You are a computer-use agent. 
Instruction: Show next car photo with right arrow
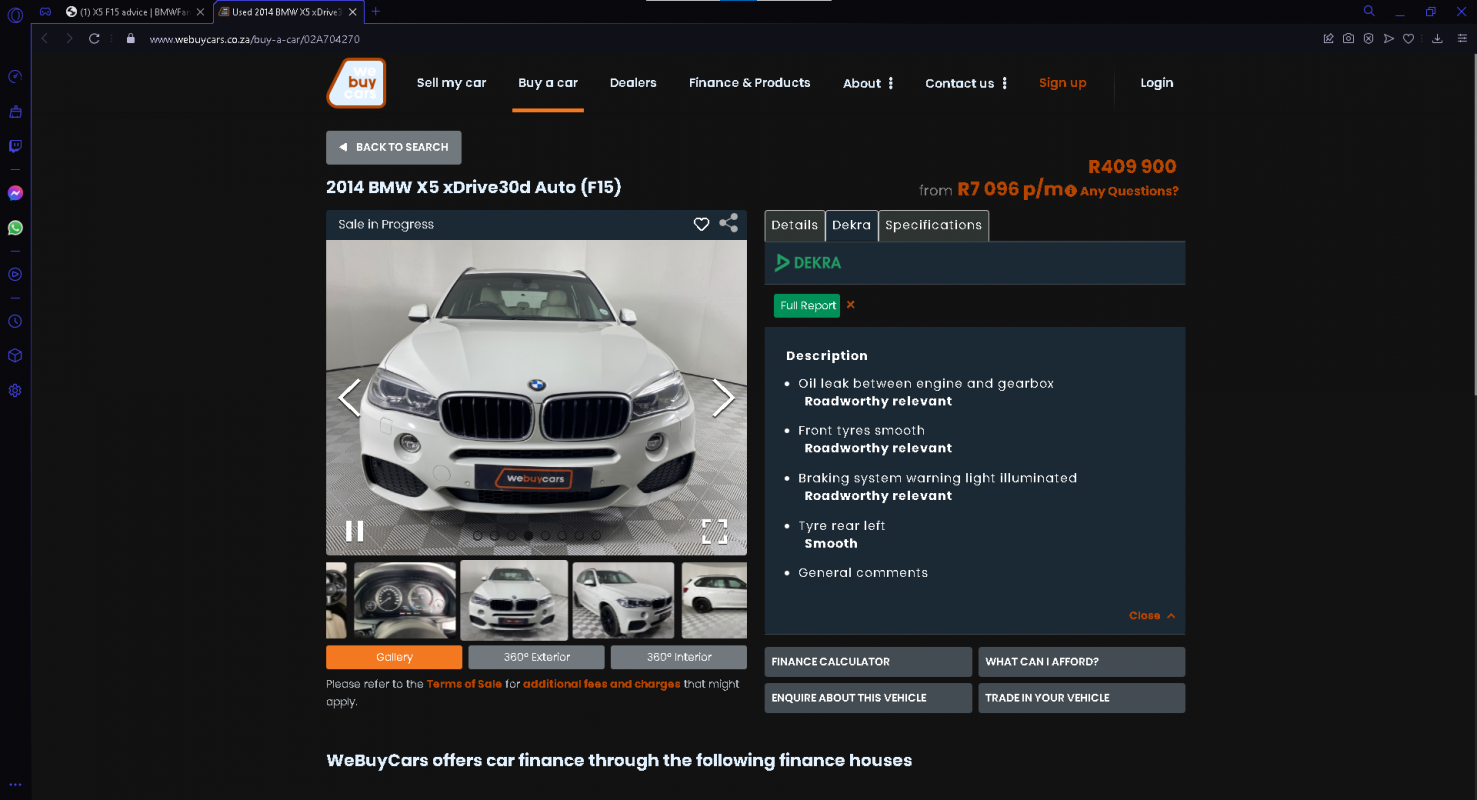click(723, 398)
